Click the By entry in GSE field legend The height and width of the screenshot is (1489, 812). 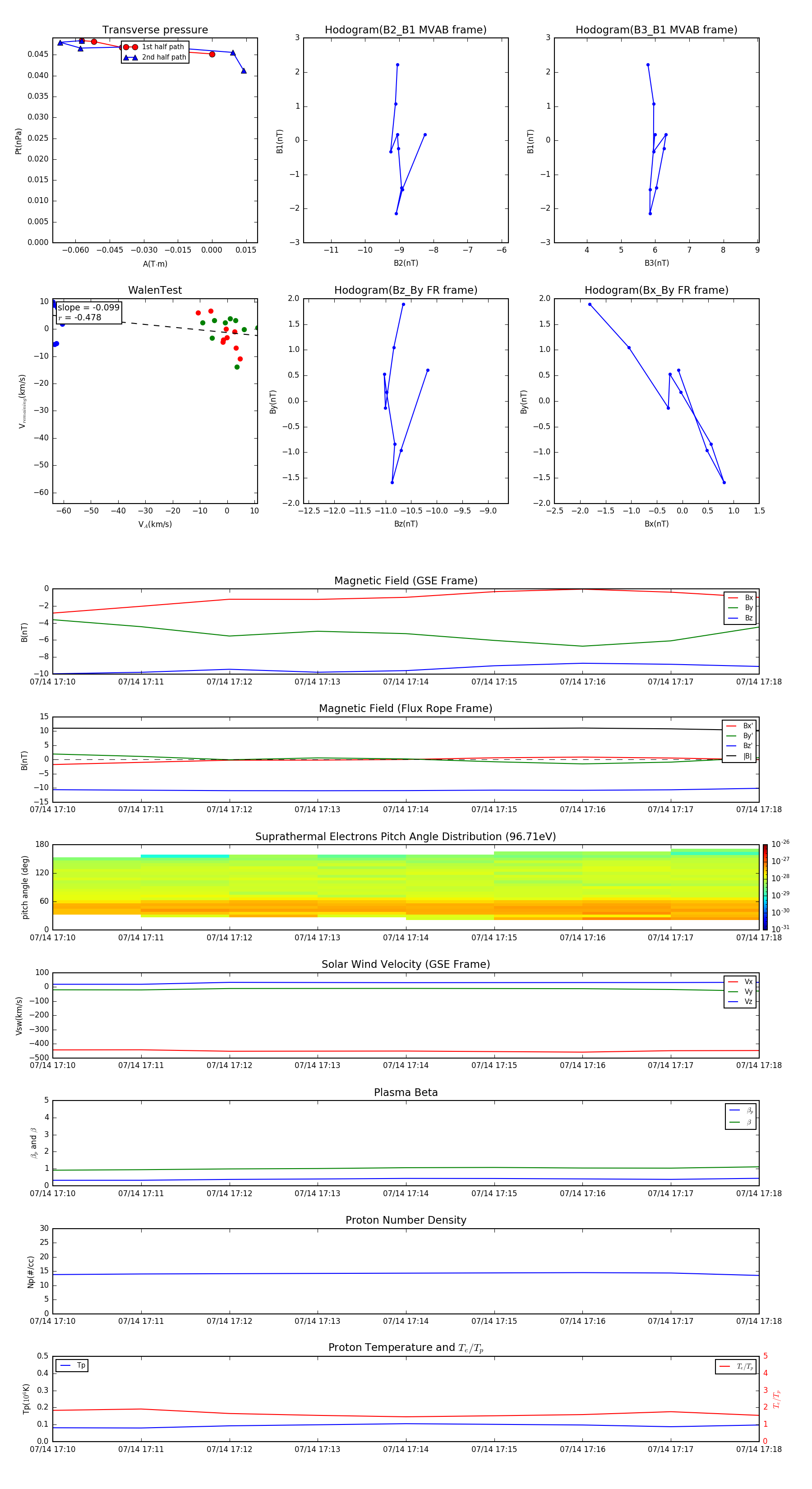pyautogui.click(x=740, y=607)
